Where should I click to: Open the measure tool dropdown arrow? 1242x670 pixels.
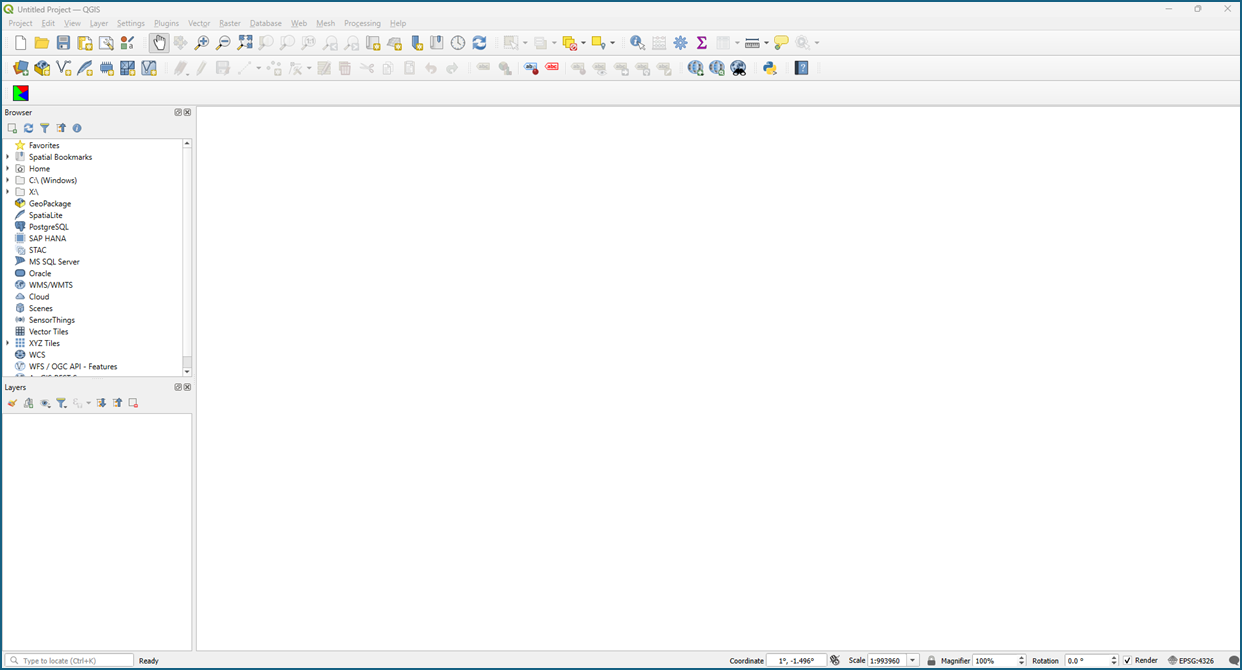766,43
